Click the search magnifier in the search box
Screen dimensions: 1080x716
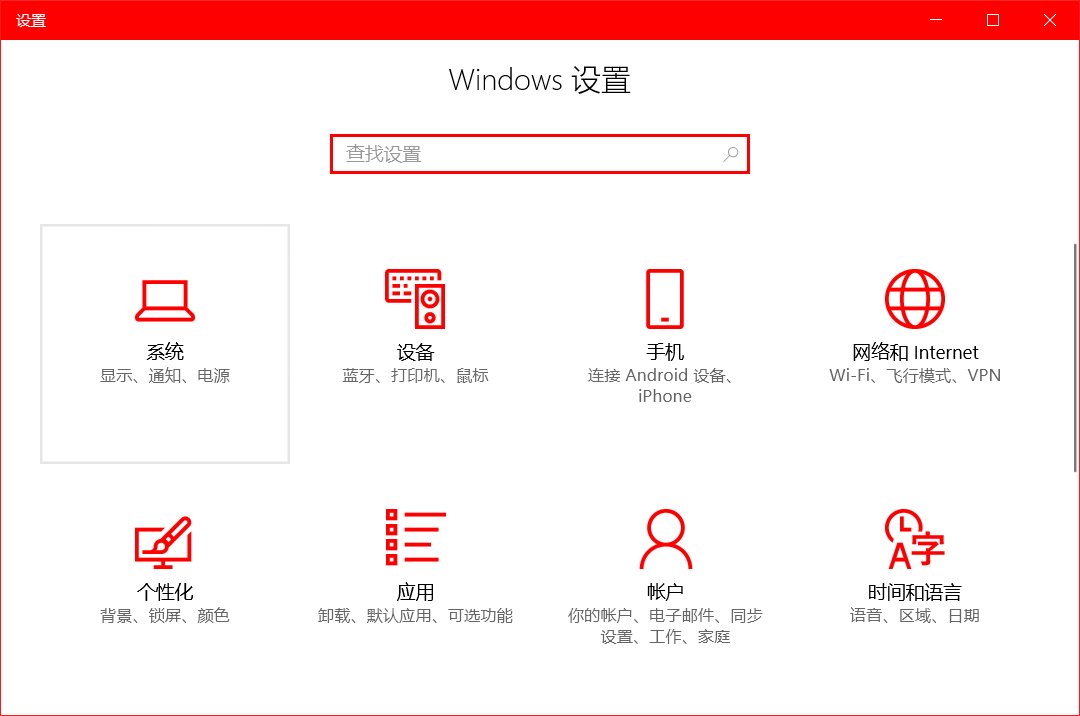tap(731, 154)
